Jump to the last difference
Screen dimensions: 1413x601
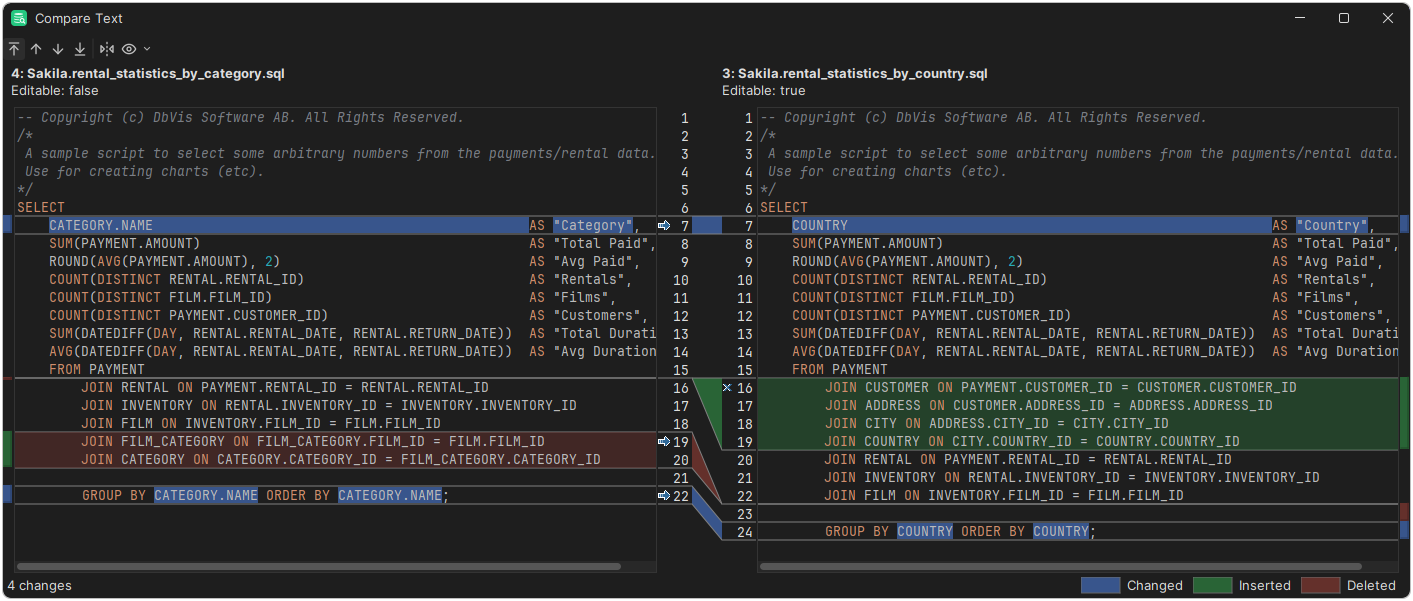(x=80, y=49)
